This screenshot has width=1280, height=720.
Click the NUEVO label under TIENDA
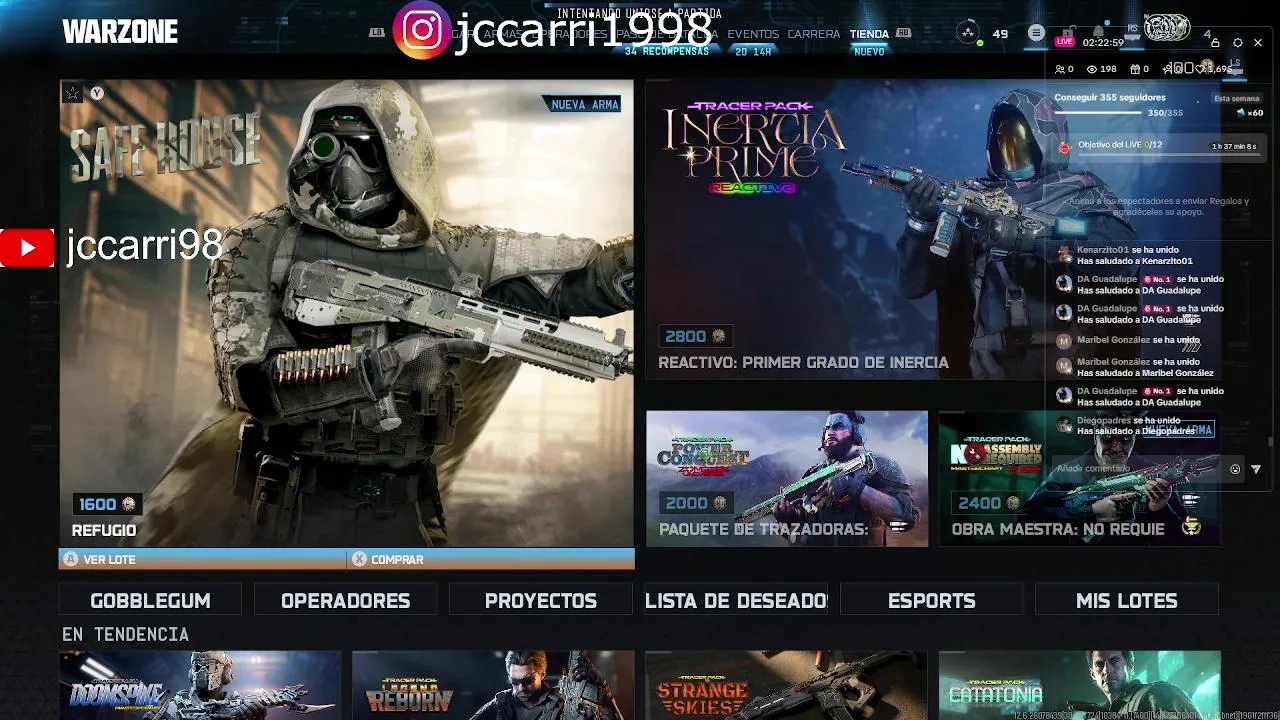tap(869, 51)
